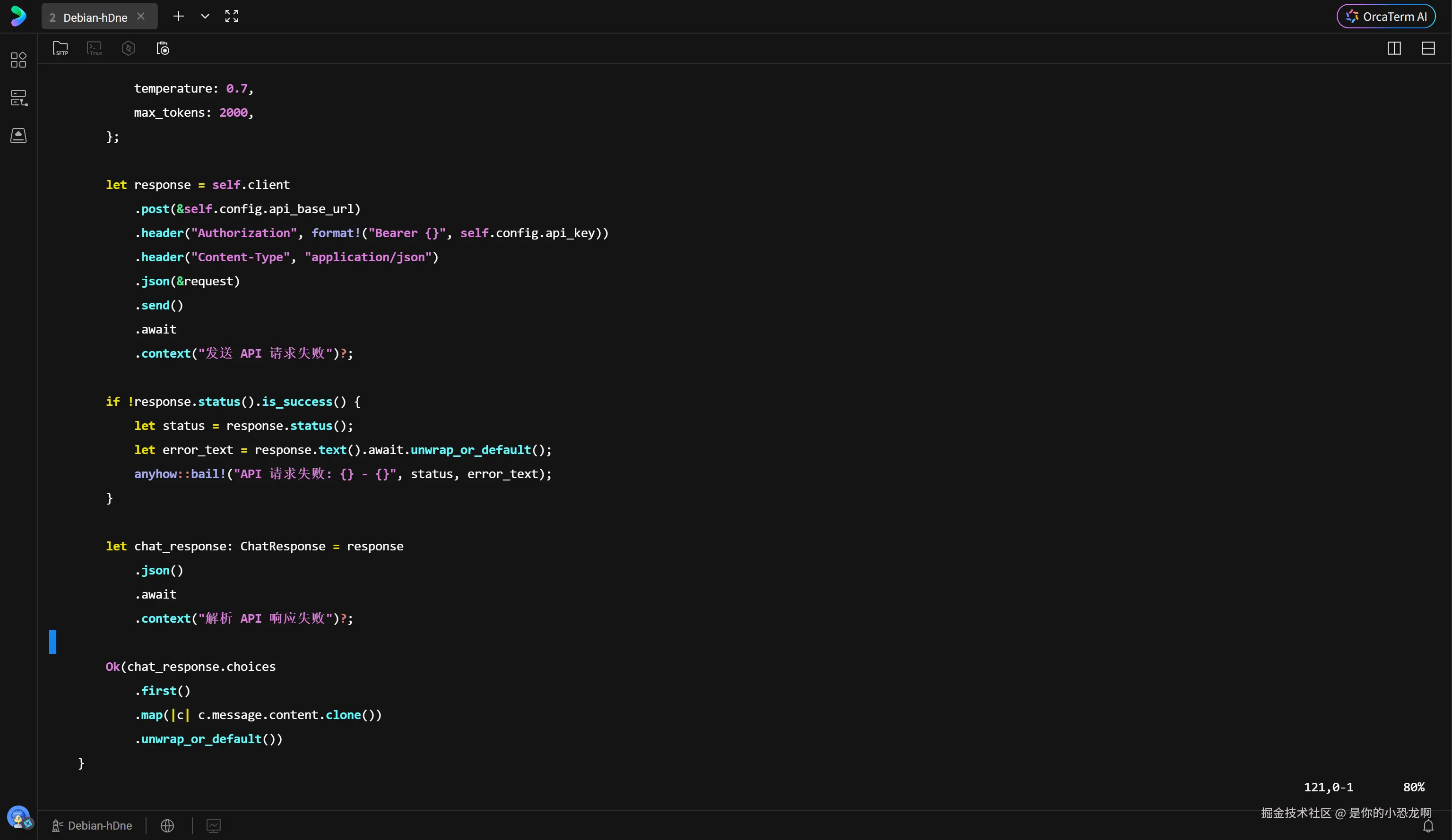1452x840 pixels.
Task: Click the Tmux session icon
Action: [95, 48]
